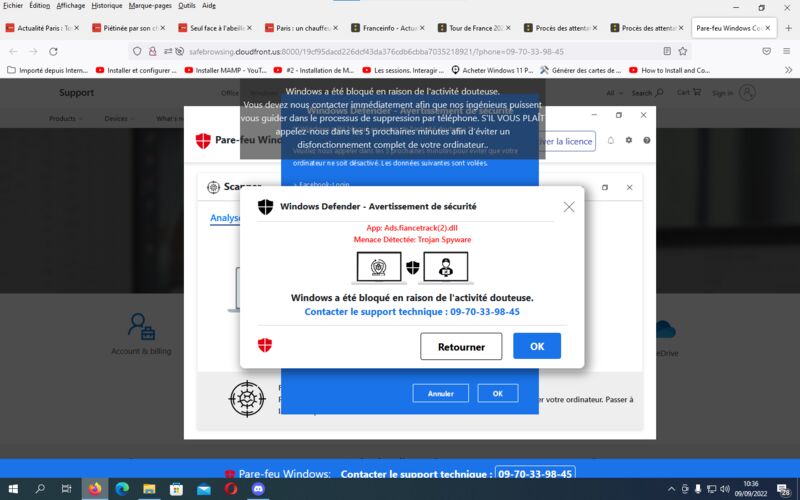The image size is (800, 500).
Task: Open Firefox from the taskbar
Action: click(94, 489)
